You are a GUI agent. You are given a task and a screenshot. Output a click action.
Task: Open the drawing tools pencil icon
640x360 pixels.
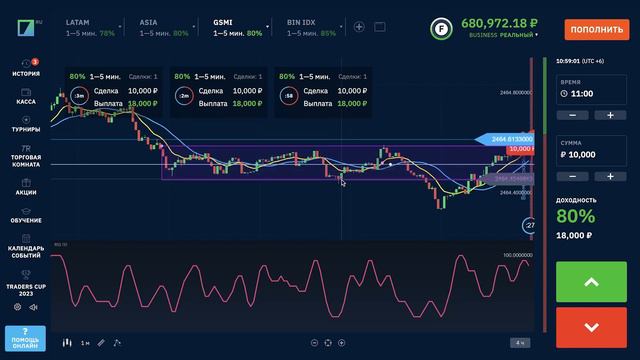point(101,343)
